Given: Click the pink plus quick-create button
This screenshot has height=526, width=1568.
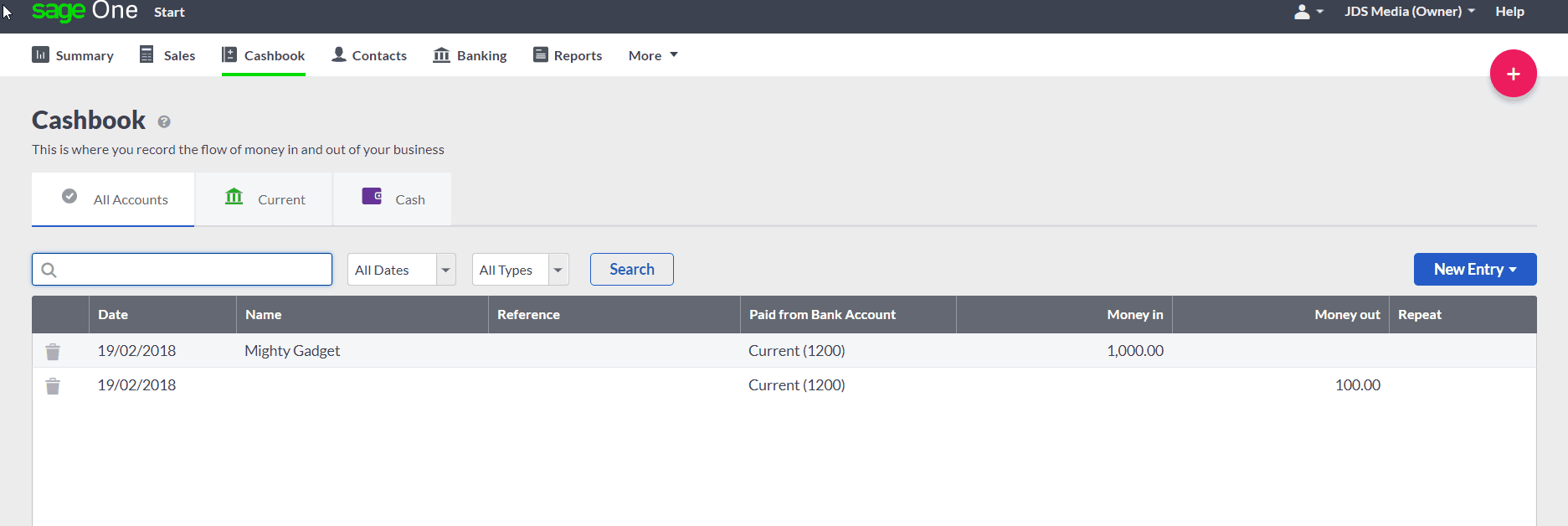Looking at the screenshot, I should tap(1513, 74).
